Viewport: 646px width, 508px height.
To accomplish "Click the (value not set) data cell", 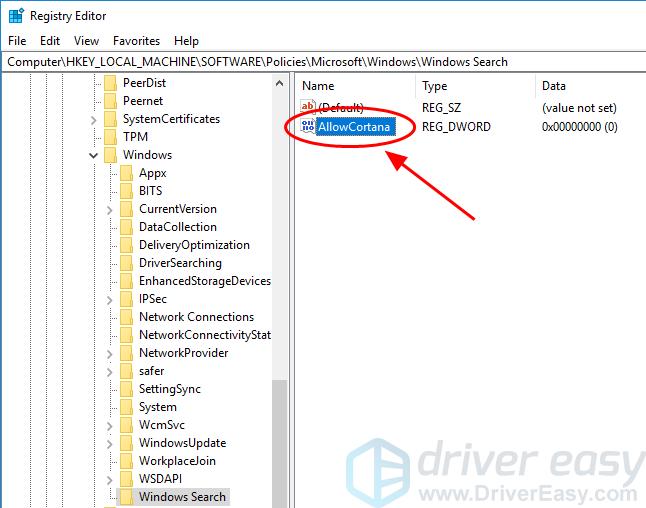I will 579,108.
